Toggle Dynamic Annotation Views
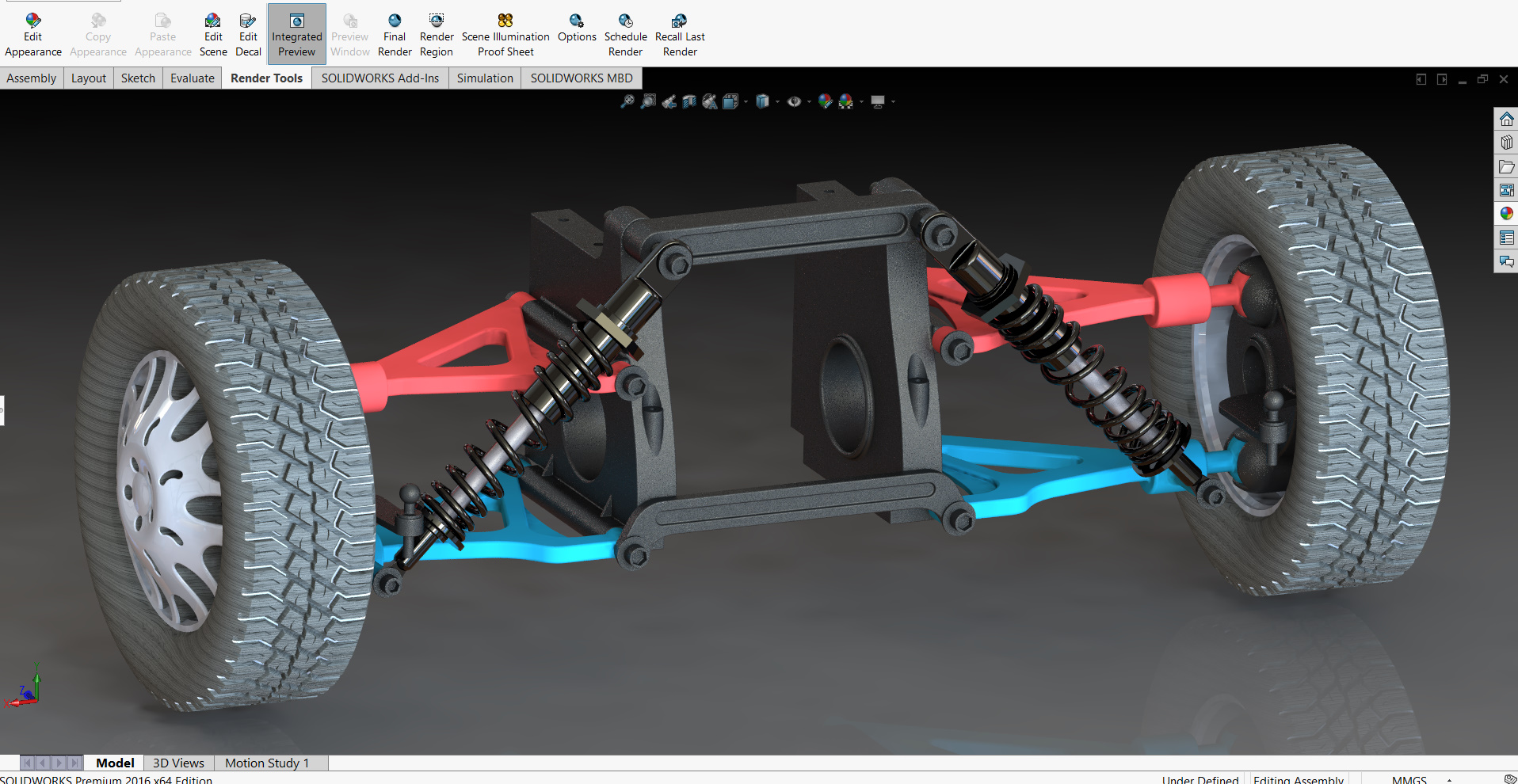Viewport: 1518px width, 784px height. point(709,101)
